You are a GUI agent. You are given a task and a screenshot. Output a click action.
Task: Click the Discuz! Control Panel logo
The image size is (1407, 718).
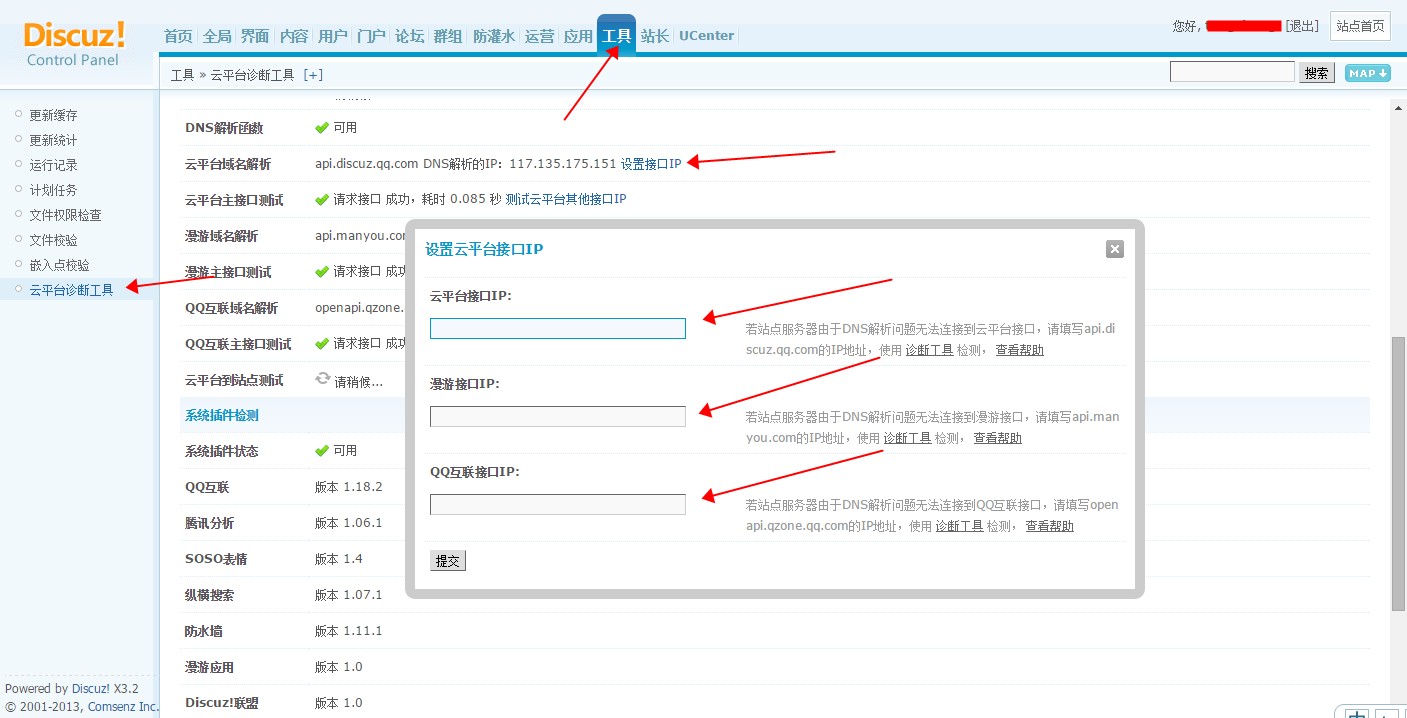[74, 44]
